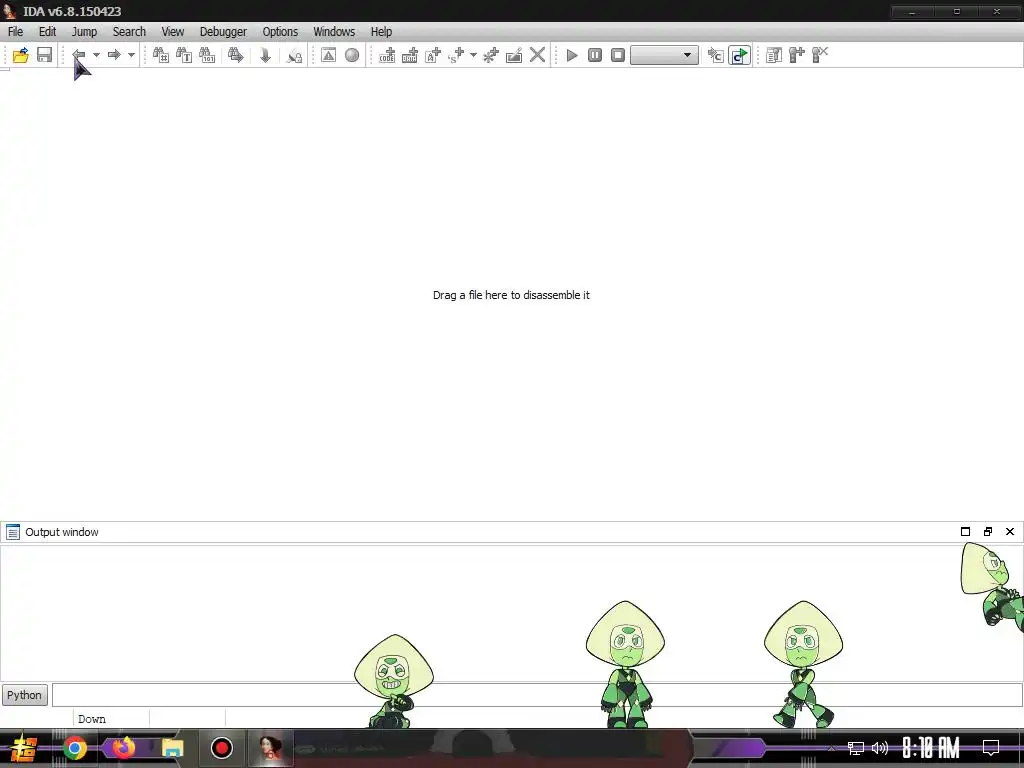Open the debugger selection combo box
Screen dimensions: 1024x768
pos(664,56)
